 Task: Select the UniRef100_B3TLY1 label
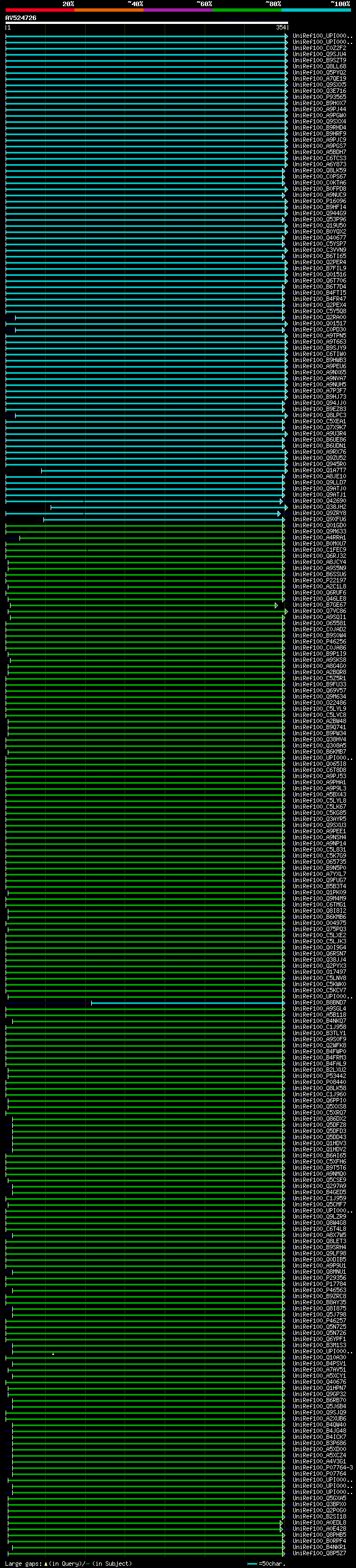pyautogui.click(x=319, y=1033)
